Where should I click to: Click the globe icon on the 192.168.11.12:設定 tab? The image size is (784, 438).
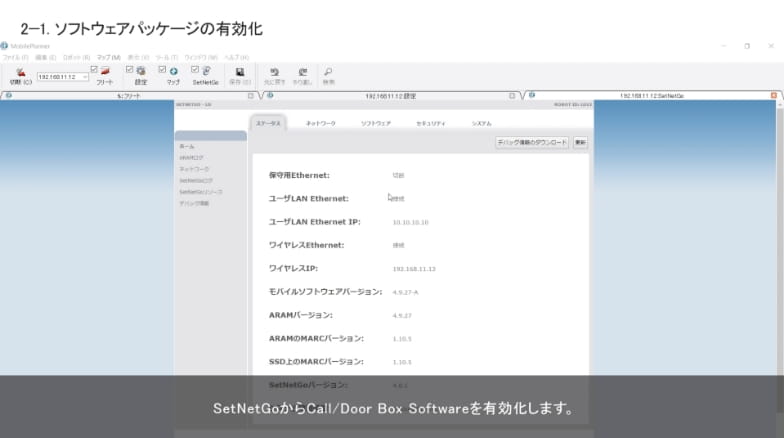click(x=270, y=95)
